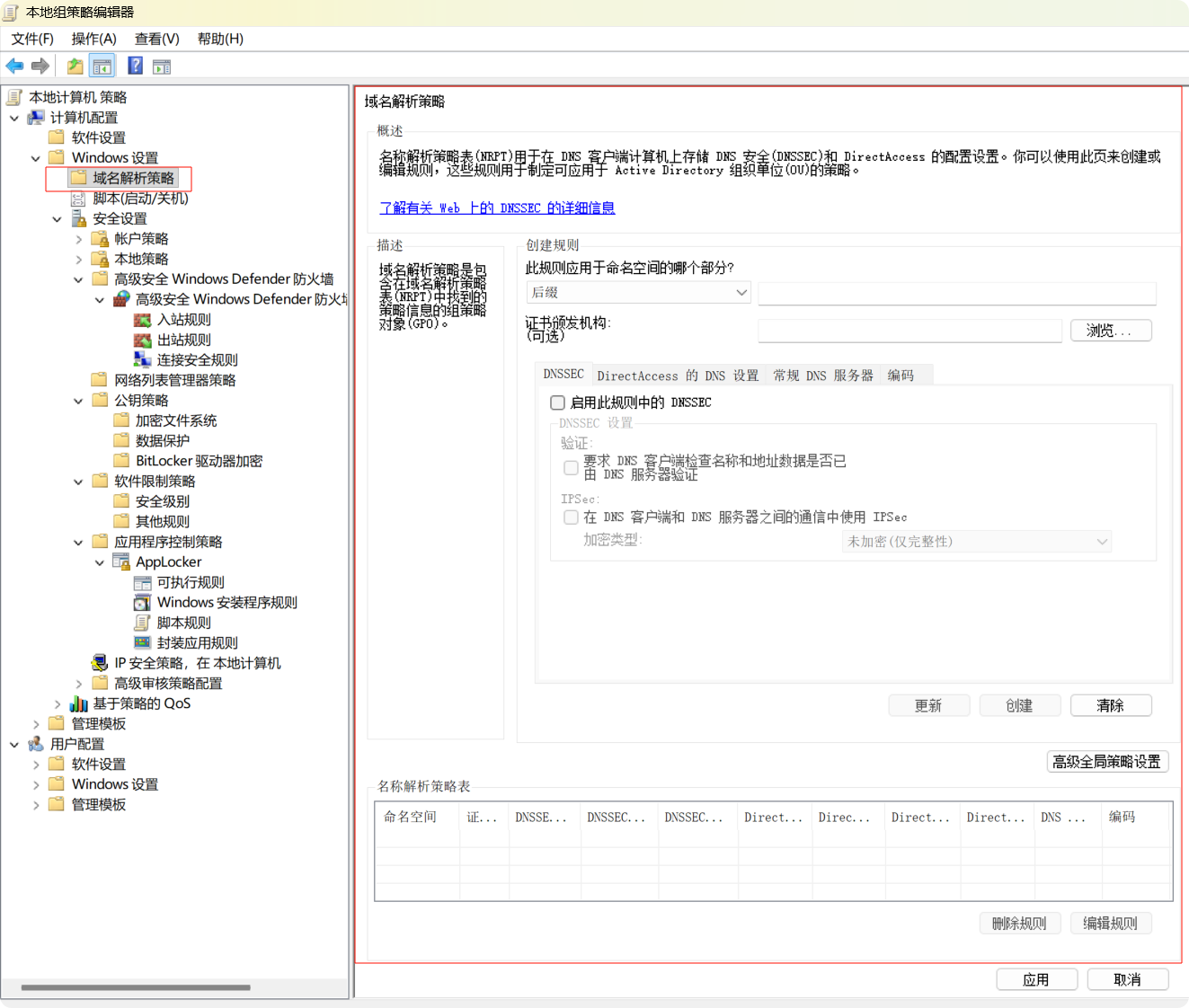Check the IPSec communication checkbox
Viewport: 1189px width, 1008px height.
(x=571, y=517)
